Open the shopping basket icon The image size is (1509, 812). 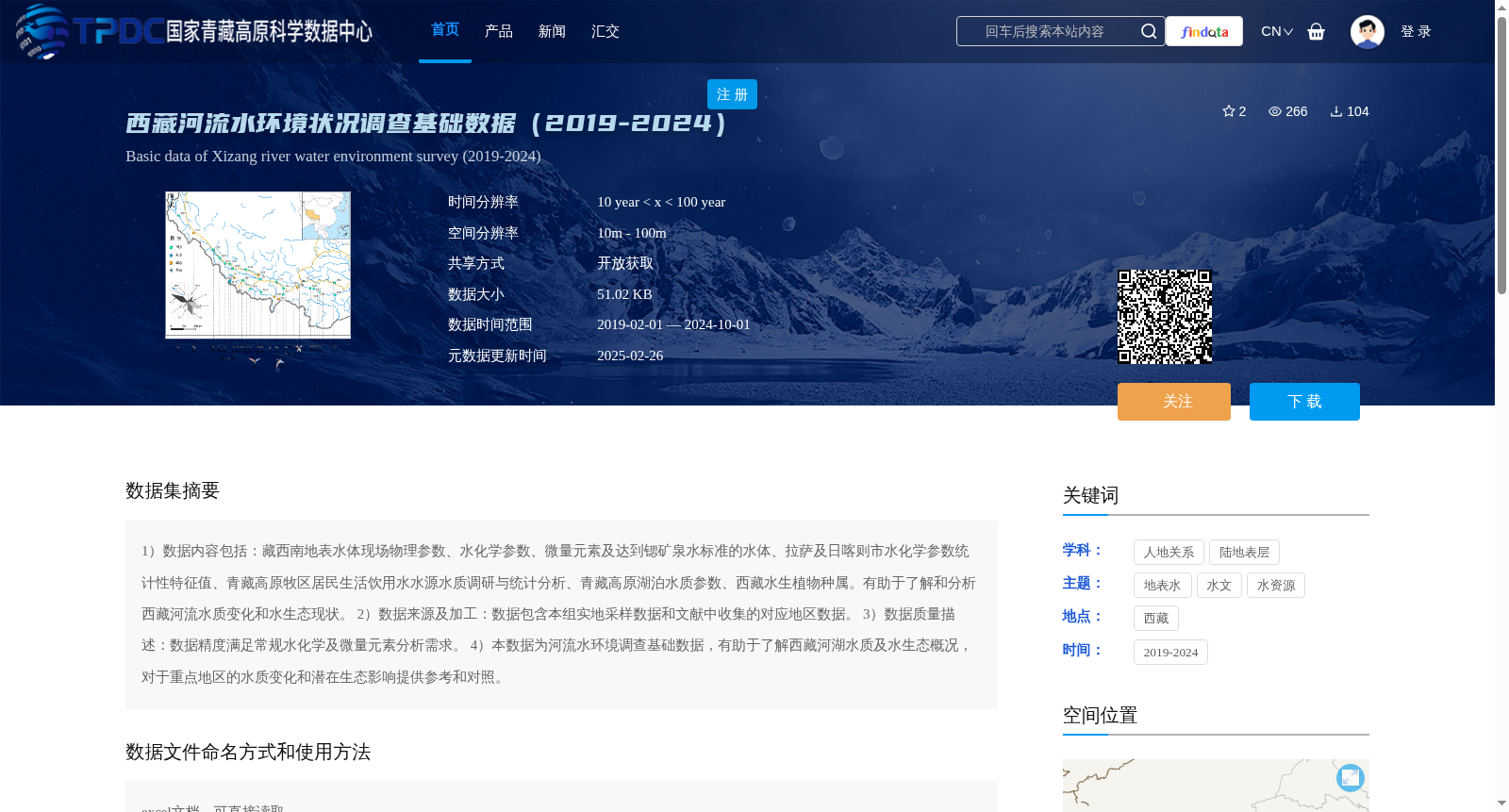[1317, 31]
